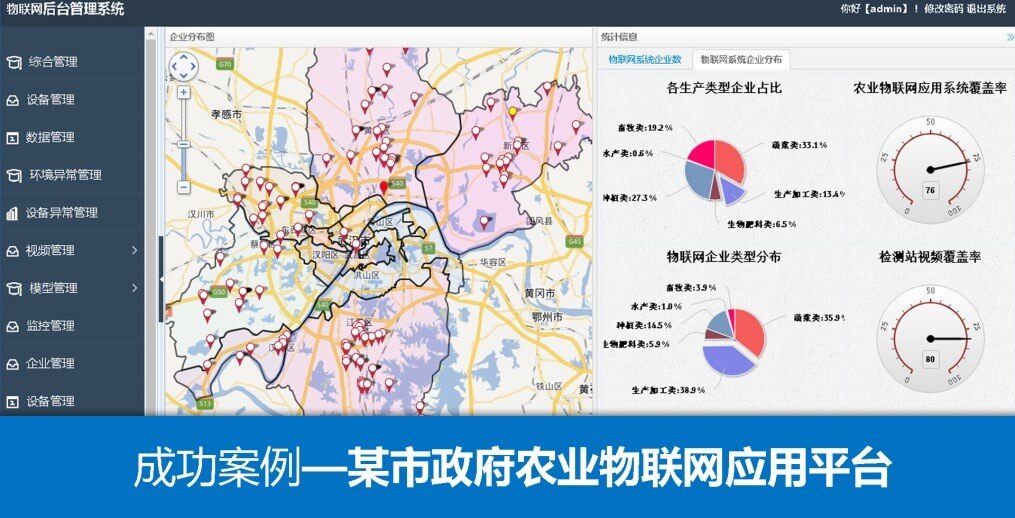The image size is (1015, 518).
Task: Expand the 视频管理 submenu arrow
Action: tap(135, 250)
